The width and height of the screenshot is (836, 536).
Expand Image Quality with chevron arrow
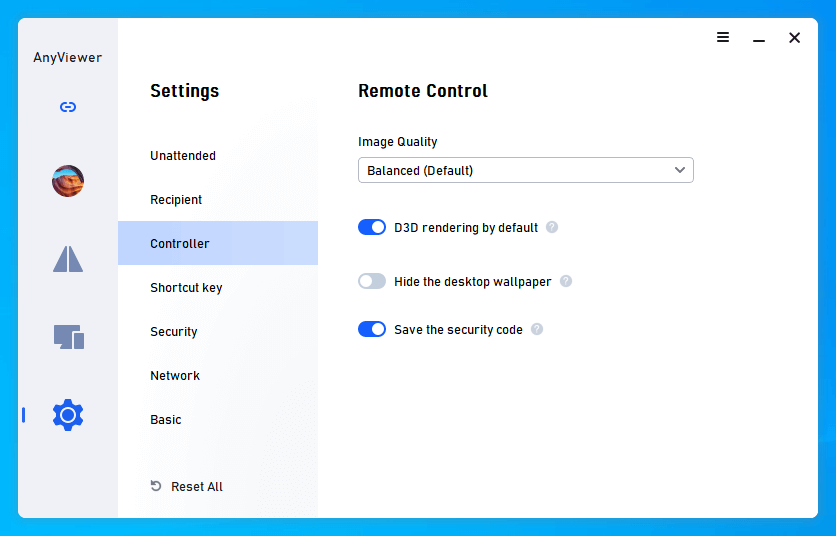pyautogui.click(x=680, y=170)
